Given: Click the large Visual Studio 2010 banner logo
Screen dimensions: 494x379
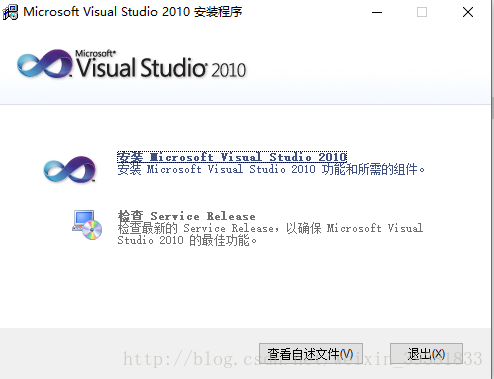Looking at the screenshot, I should 131,65.
